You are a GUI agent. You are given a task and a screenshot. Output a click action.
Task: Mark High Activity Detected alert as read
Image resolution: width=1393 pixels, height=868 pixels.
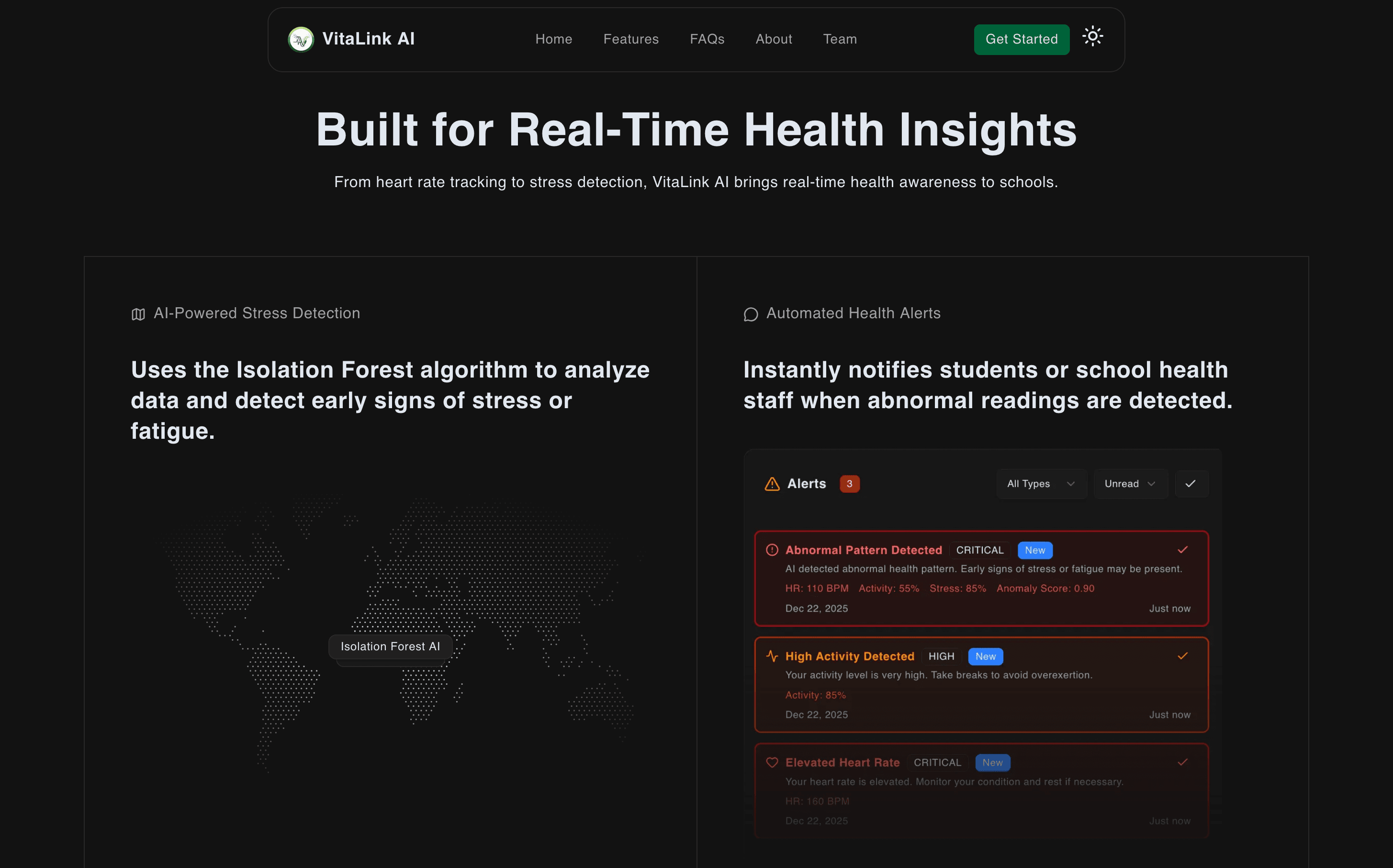click(1182, 656)
